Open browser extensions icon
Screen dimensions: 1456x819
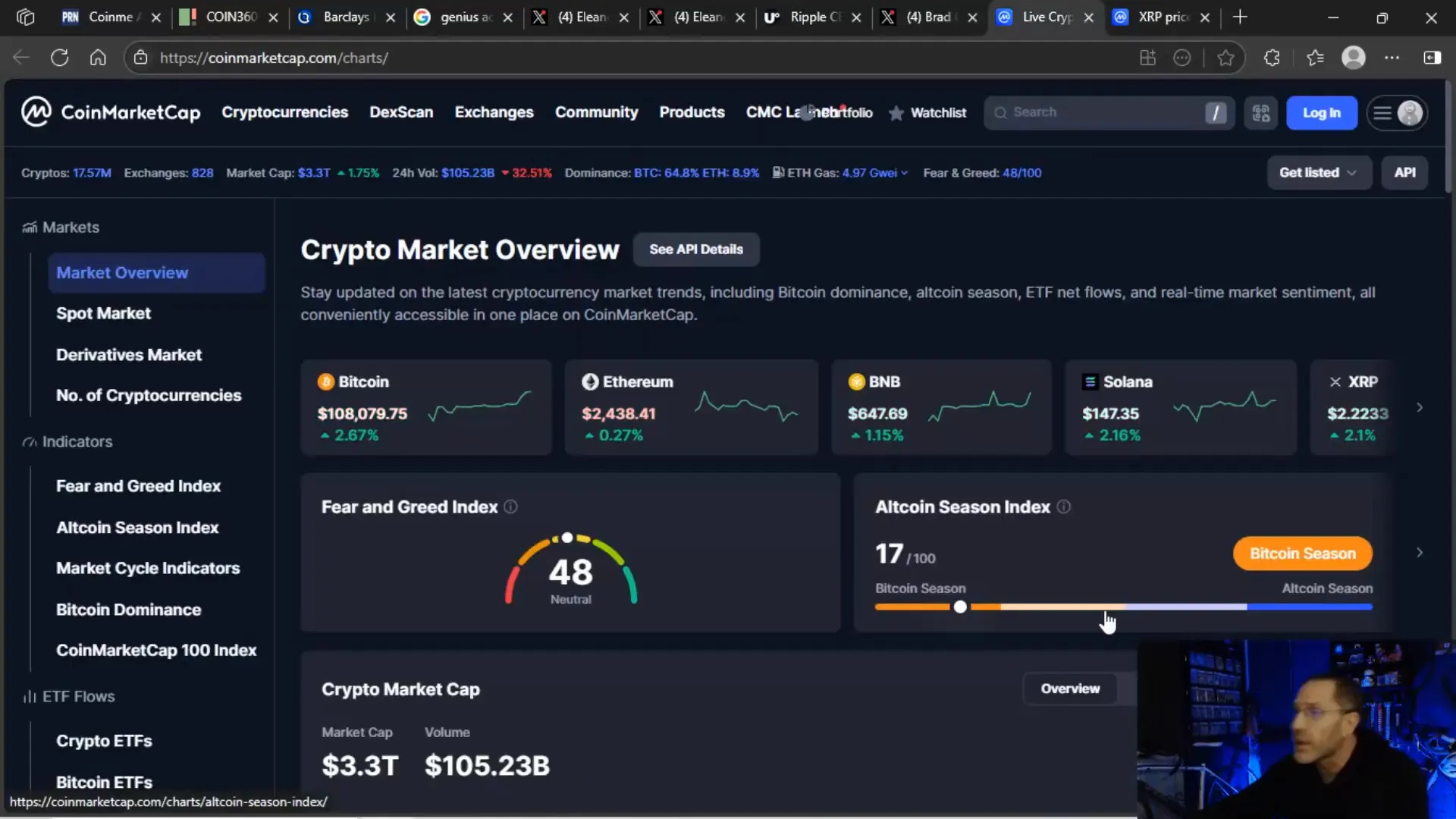1272,58
